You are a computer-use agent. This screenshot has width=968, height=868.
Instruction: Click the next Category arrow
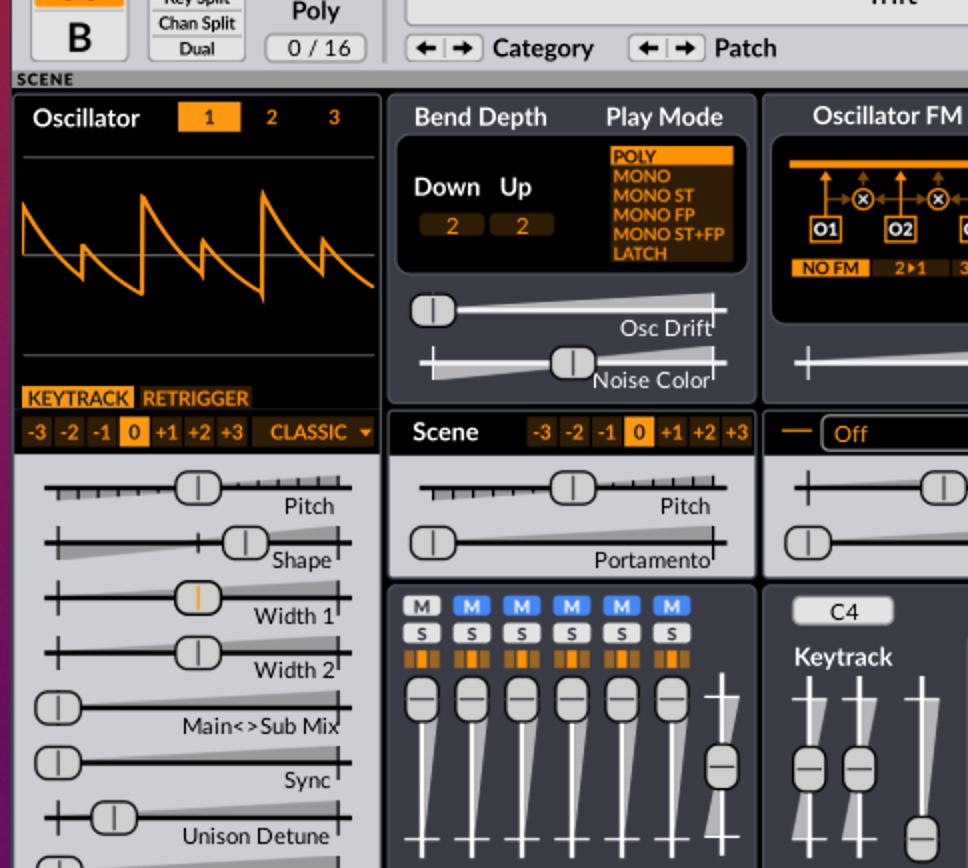point(465,47)
